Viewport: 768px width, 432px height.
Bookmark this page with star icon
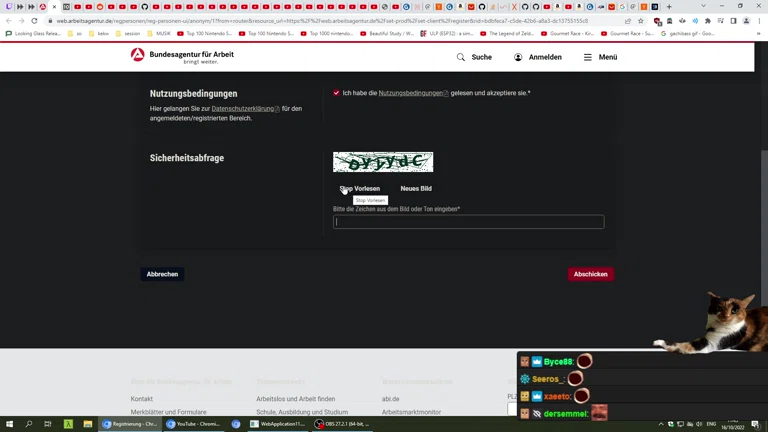click(641, 21)
